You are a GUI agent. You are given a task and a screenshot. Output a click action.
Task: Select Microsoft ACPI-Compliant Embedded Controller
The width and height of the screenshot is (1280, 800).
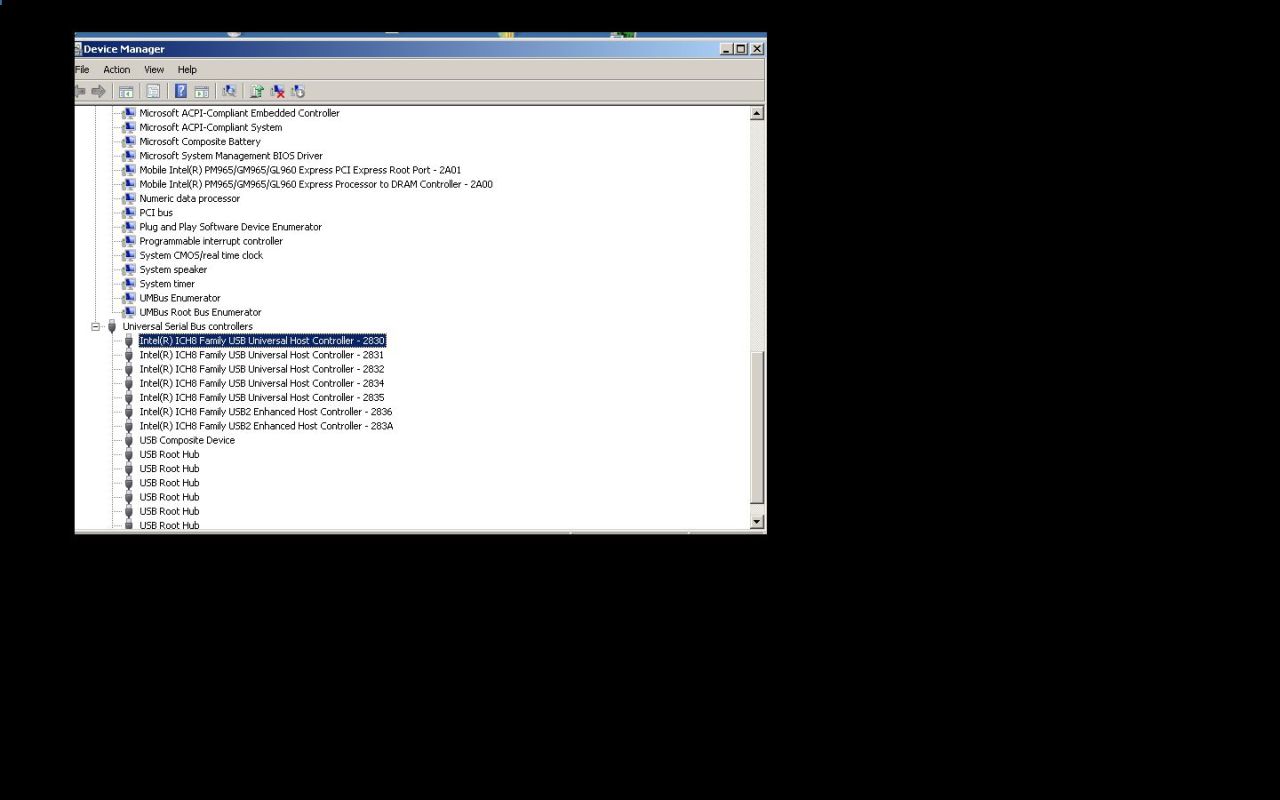pos(240,114)
